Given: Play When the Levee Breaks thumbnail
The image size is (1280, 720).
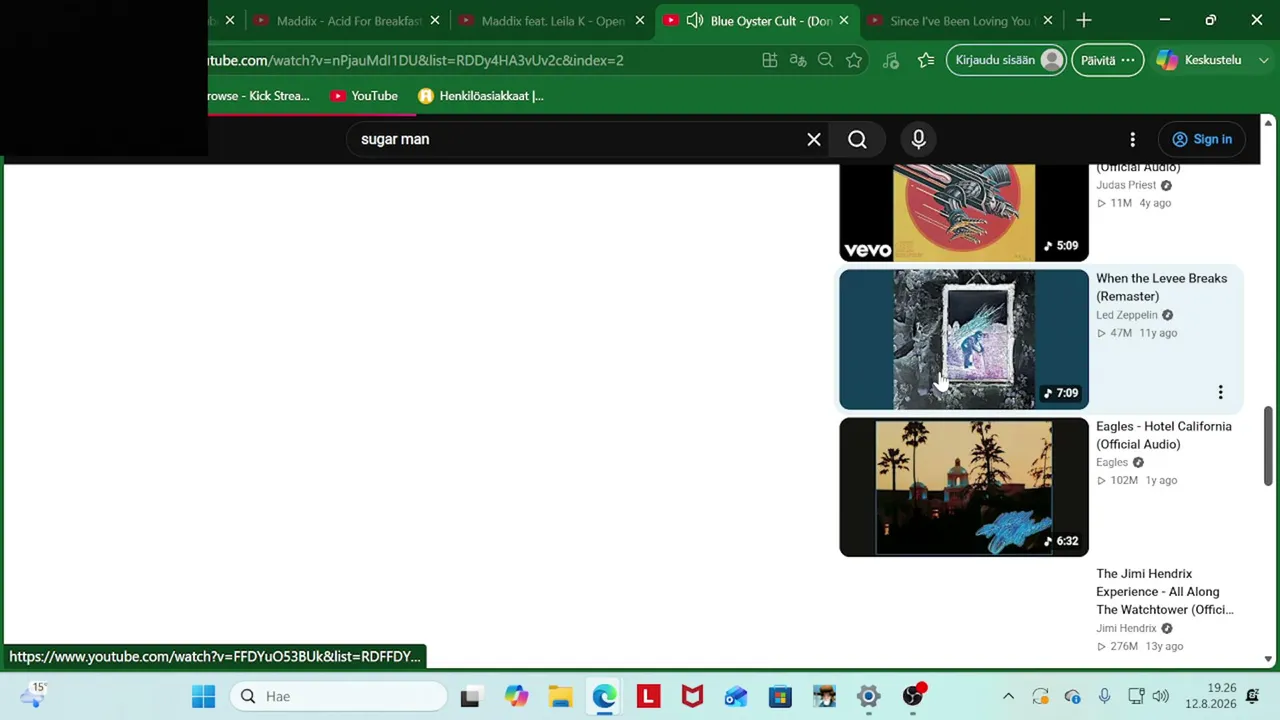Looking at the screenshot, I should point(964,339).
